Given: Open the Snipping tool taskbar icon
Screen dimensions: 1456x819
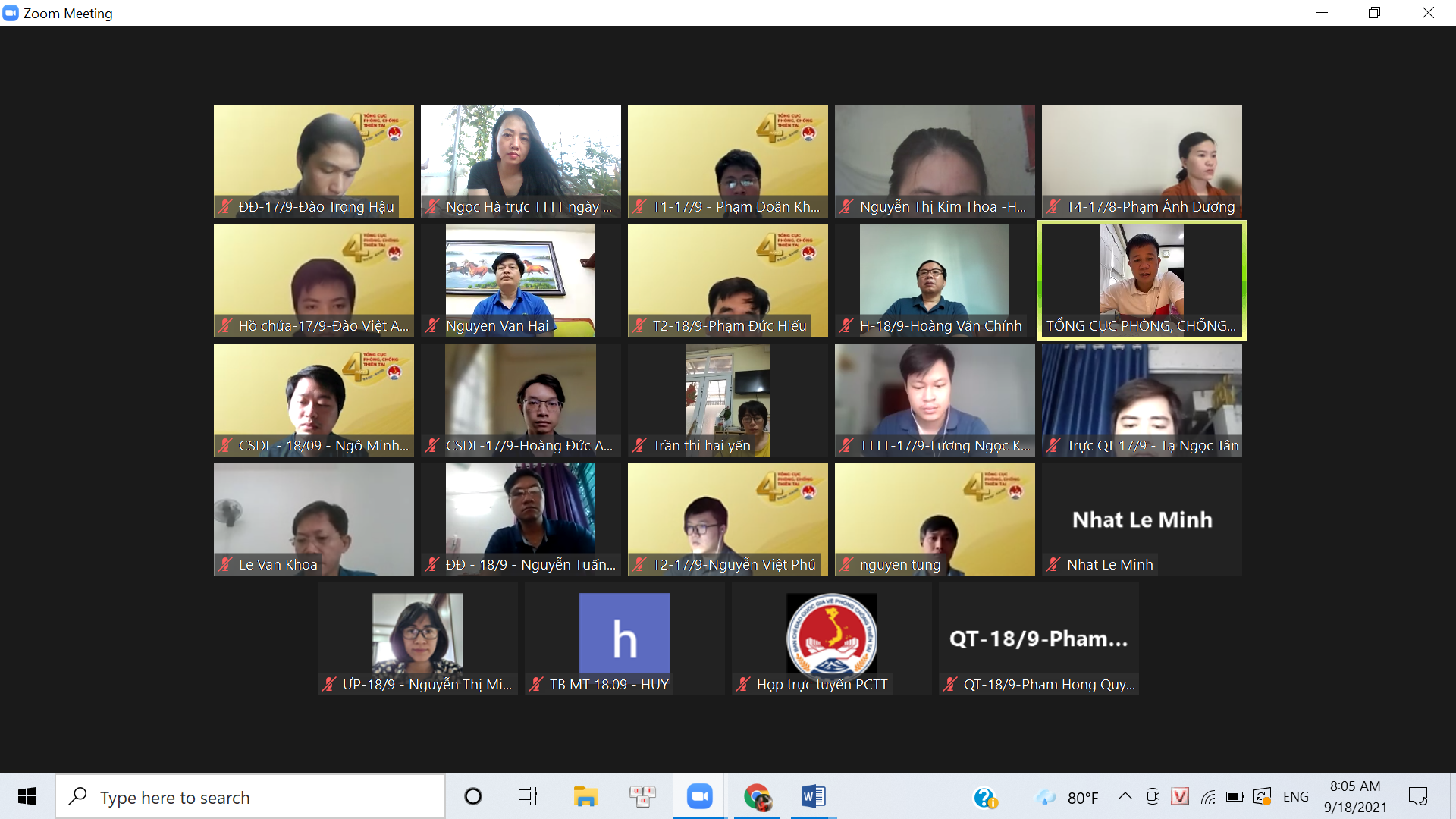Looking at the screenshot, I should pos(642,796).
